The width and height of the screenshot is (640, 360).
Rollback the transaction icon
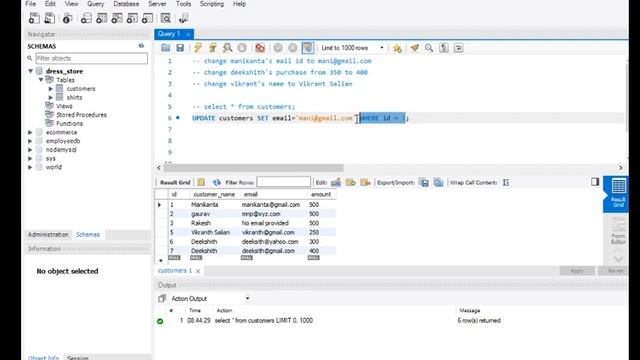click(293, 48)
